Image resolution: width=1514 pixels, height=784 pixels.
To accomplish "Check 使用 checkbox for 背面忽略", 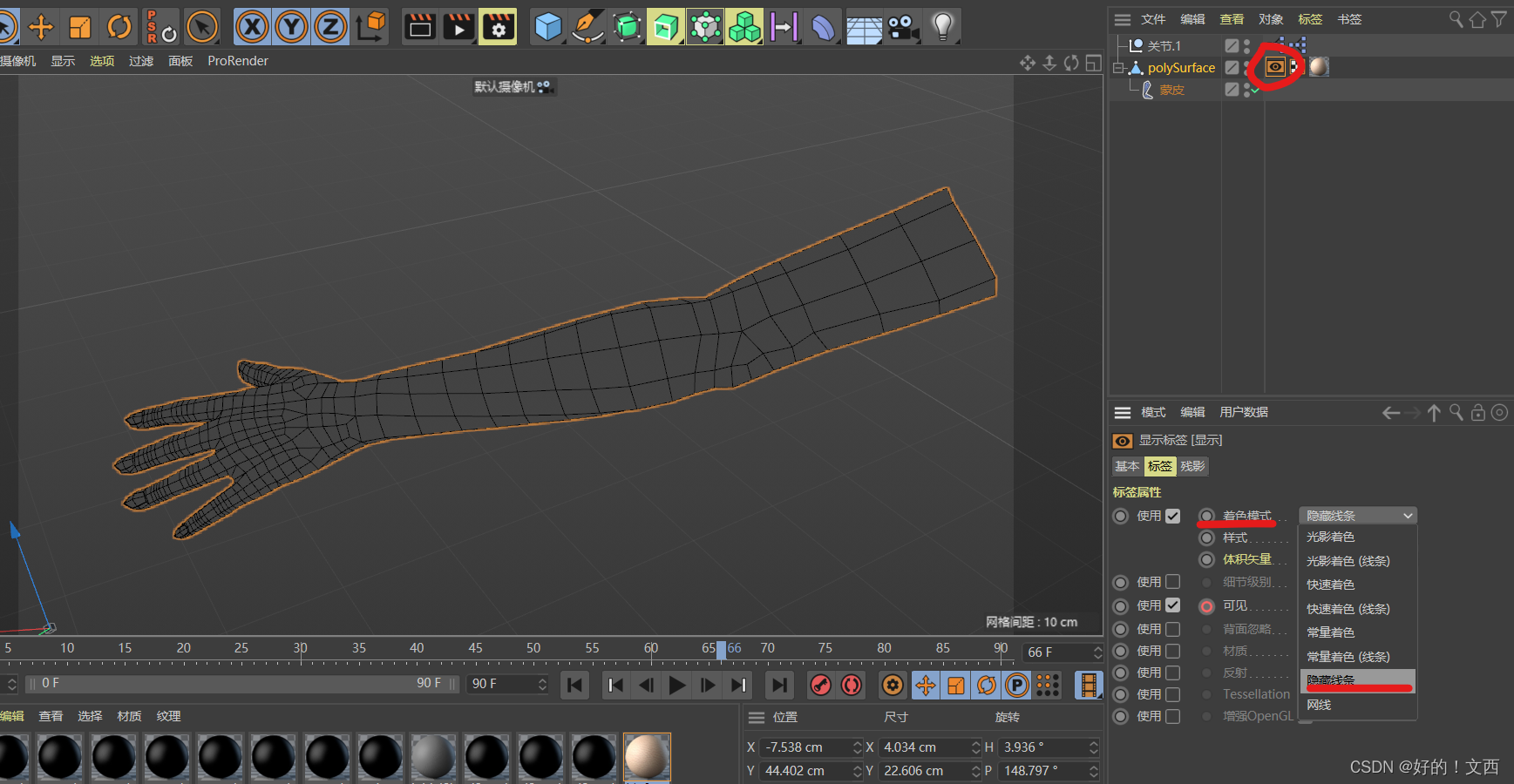I will 1173,629.
